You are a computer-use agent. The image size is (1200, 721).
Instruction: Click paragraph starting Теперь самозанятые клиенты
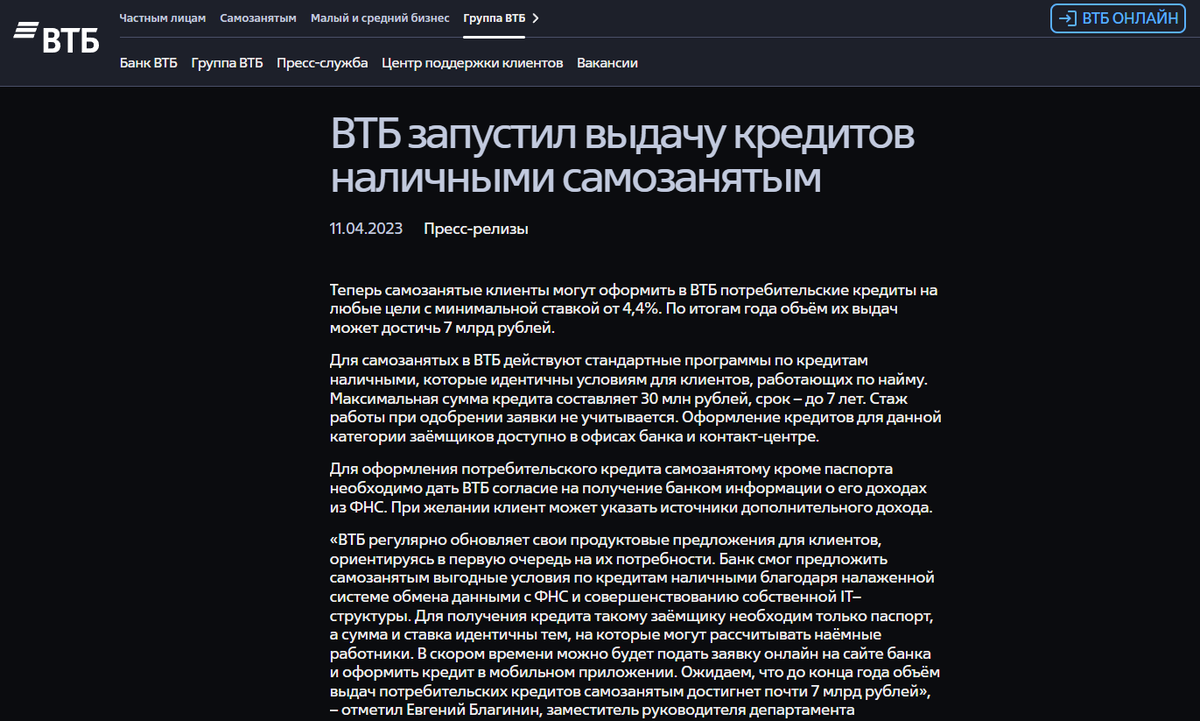[634, 309]
